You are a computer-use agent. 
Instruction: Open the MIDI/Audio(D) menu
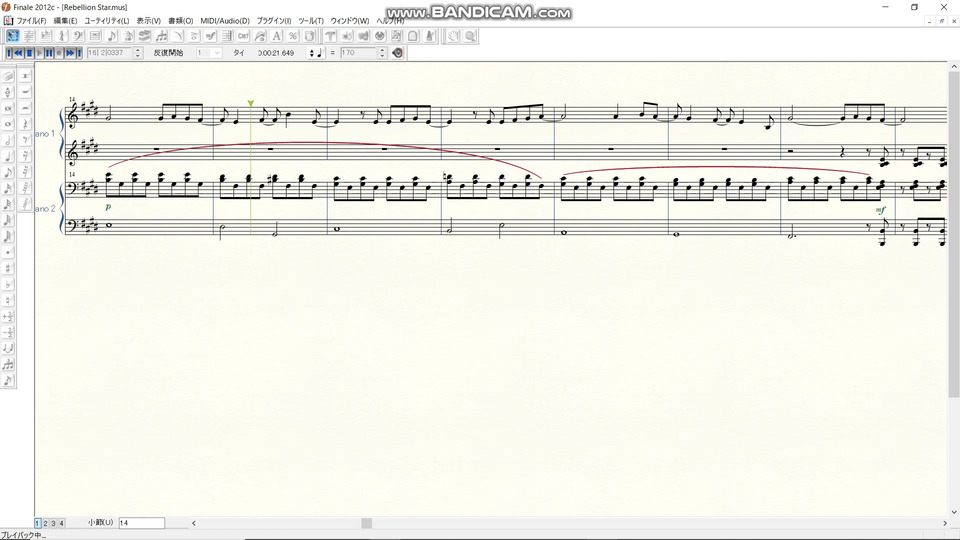coord(225,21)
